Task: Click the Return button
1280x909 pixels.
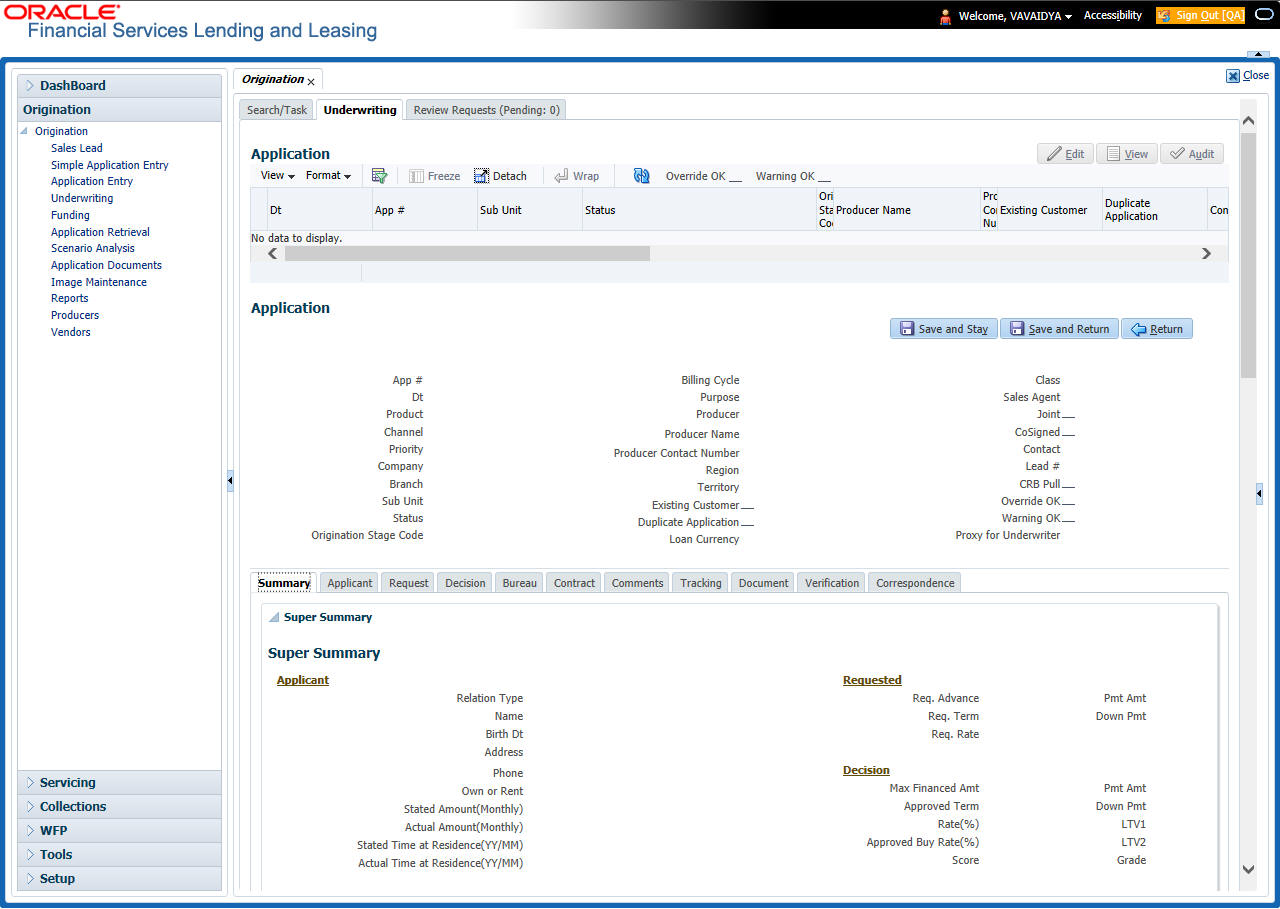Action: click(1156, 329)
